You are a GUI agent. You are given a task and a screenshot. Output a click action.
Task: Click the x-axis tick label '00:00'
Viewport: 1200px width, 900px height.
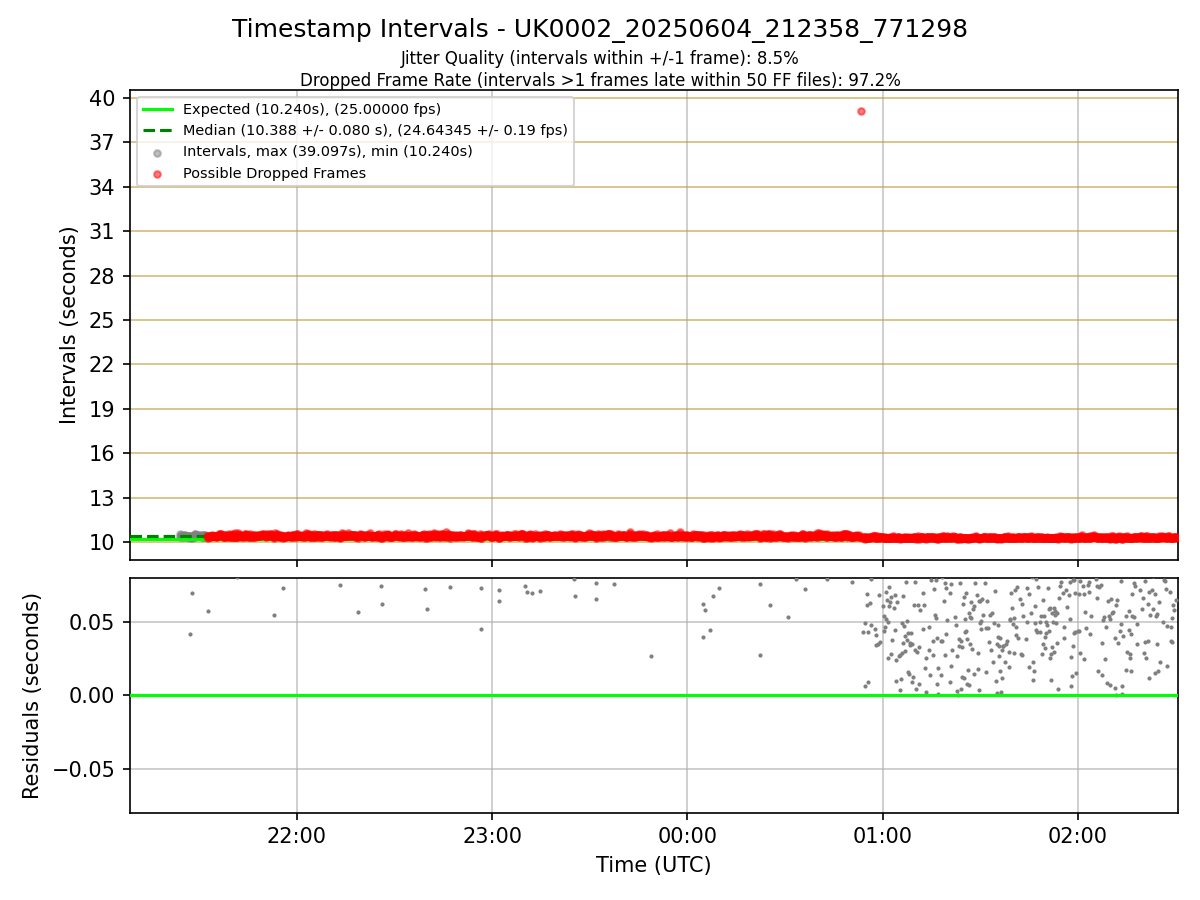[687, 834]
